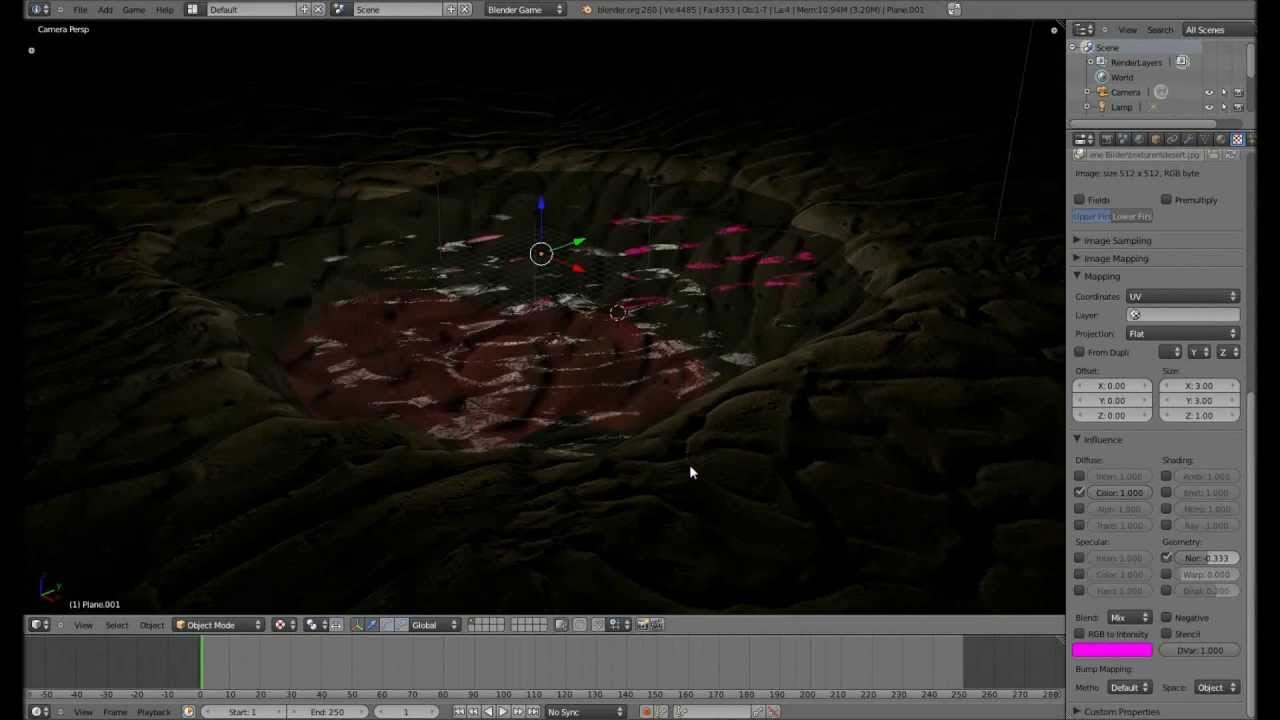
Task: Click the OpenGL render animation clapper icon
Action: pyautogui.click(x=657, y=625)
